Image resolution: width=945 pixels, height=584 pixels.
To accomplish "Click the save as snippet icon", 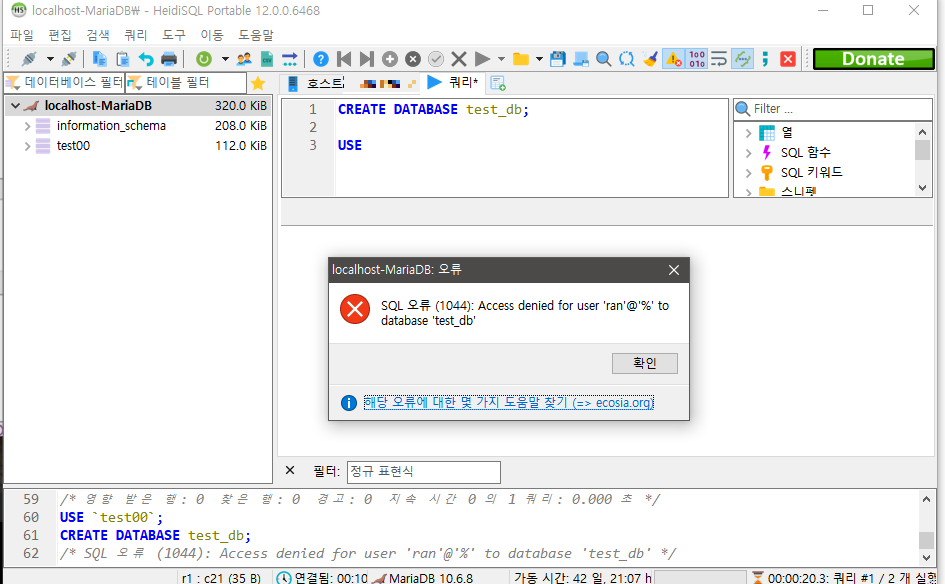I will coord(581,59).
